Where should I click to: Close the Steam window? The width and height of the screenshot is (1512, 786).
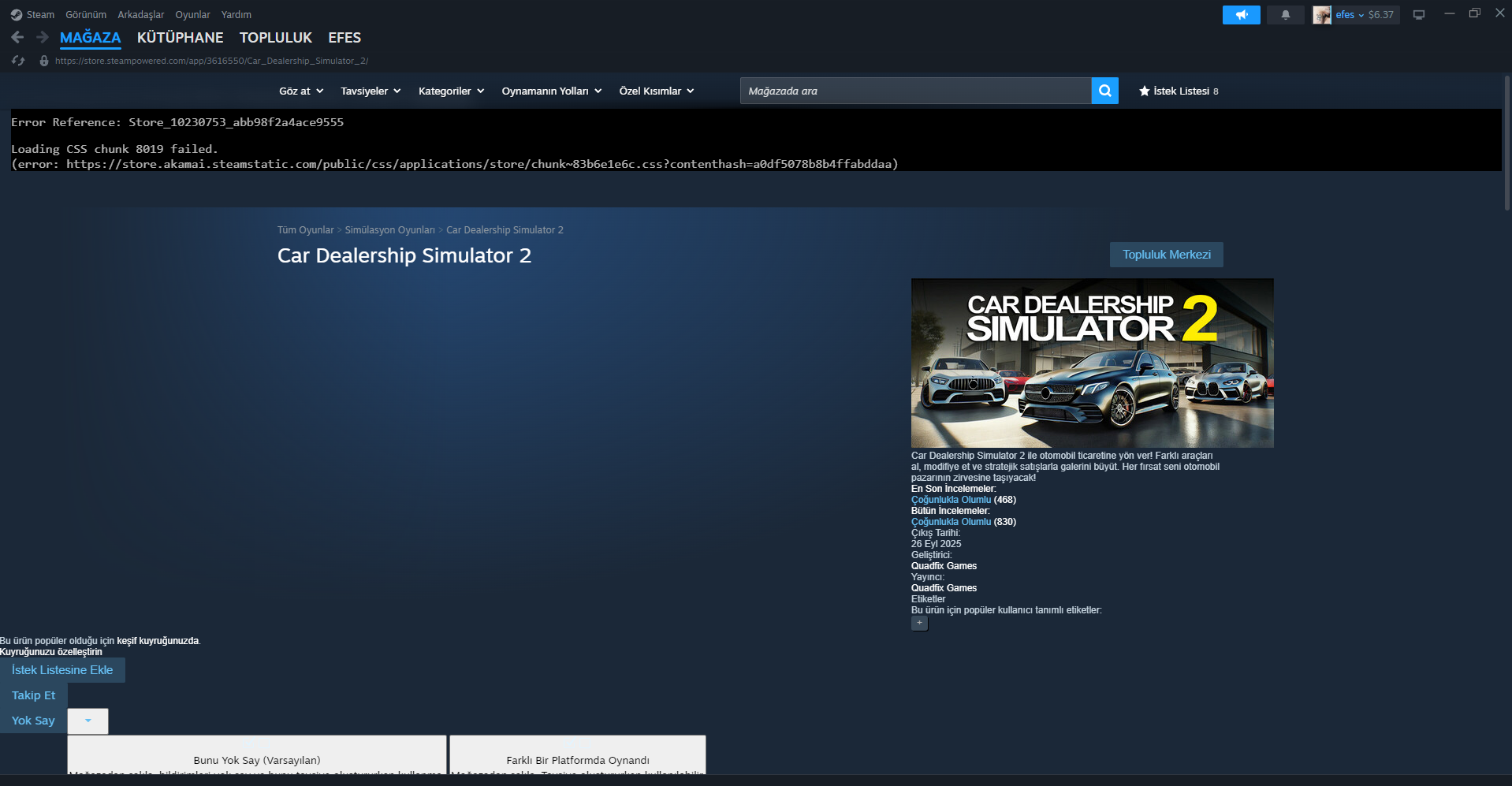point(1499,13)
